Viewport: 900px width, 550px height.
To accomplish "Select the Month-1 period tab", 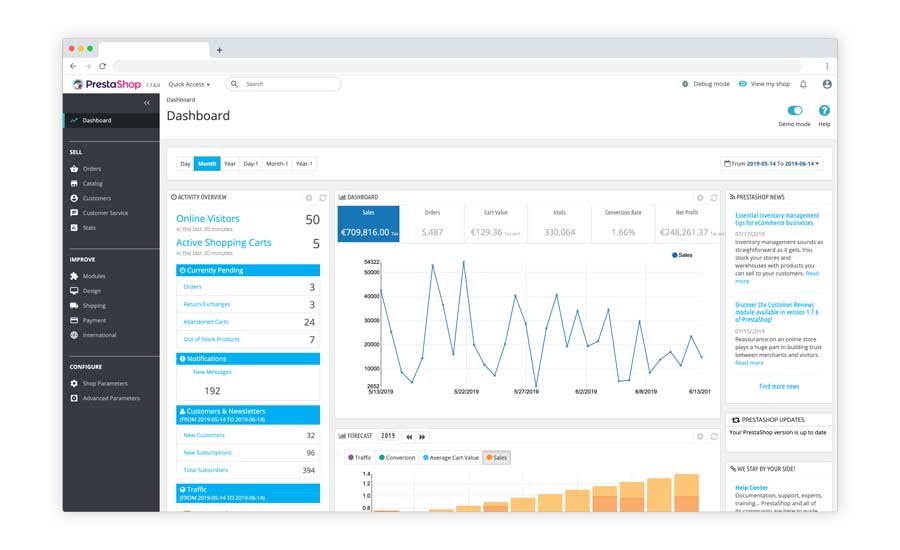I will (x=277, y=164).
